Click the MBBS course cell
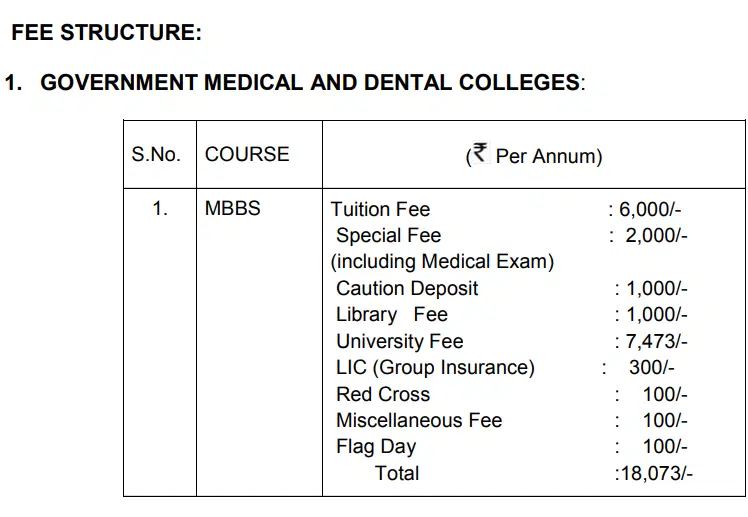The image size is (748, 517). 232,209
